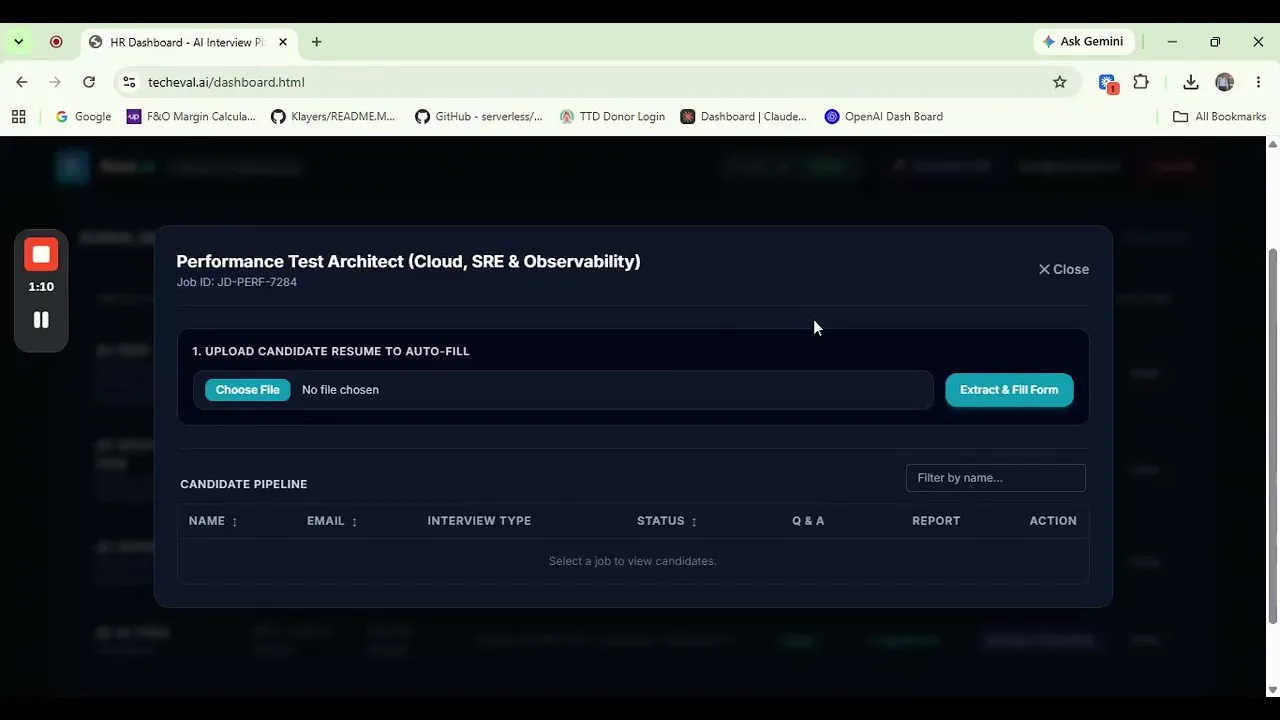
Task: Open the OpenAI Dash Board bookmark
Action: [884, 117]
